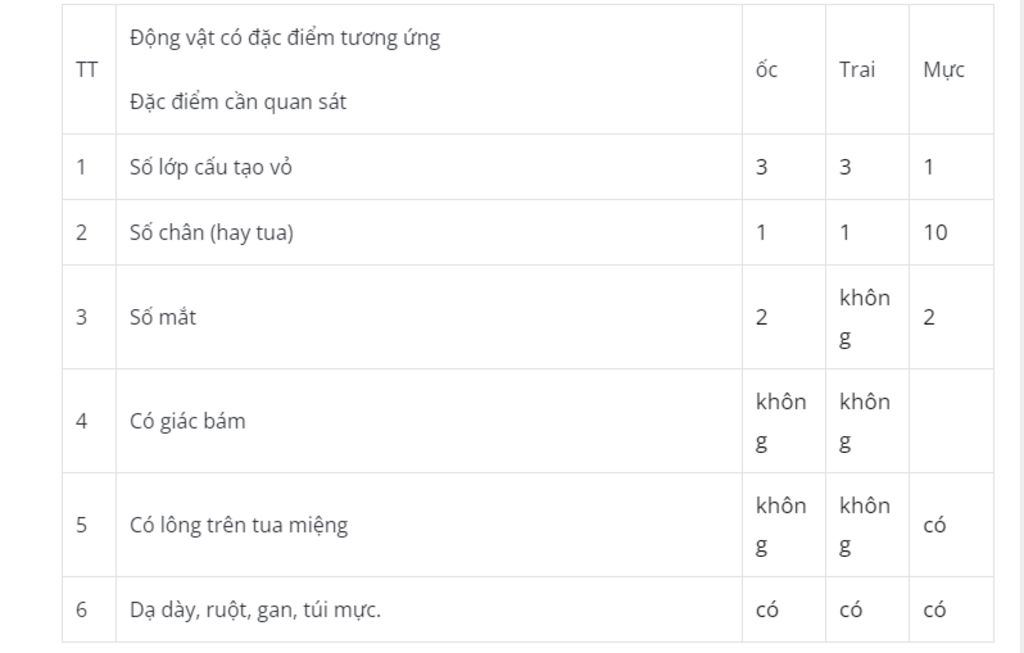This screenshot has width=1024, height=653.
Task: Click the 'Số mắt' row label
Action: point(163,317)
